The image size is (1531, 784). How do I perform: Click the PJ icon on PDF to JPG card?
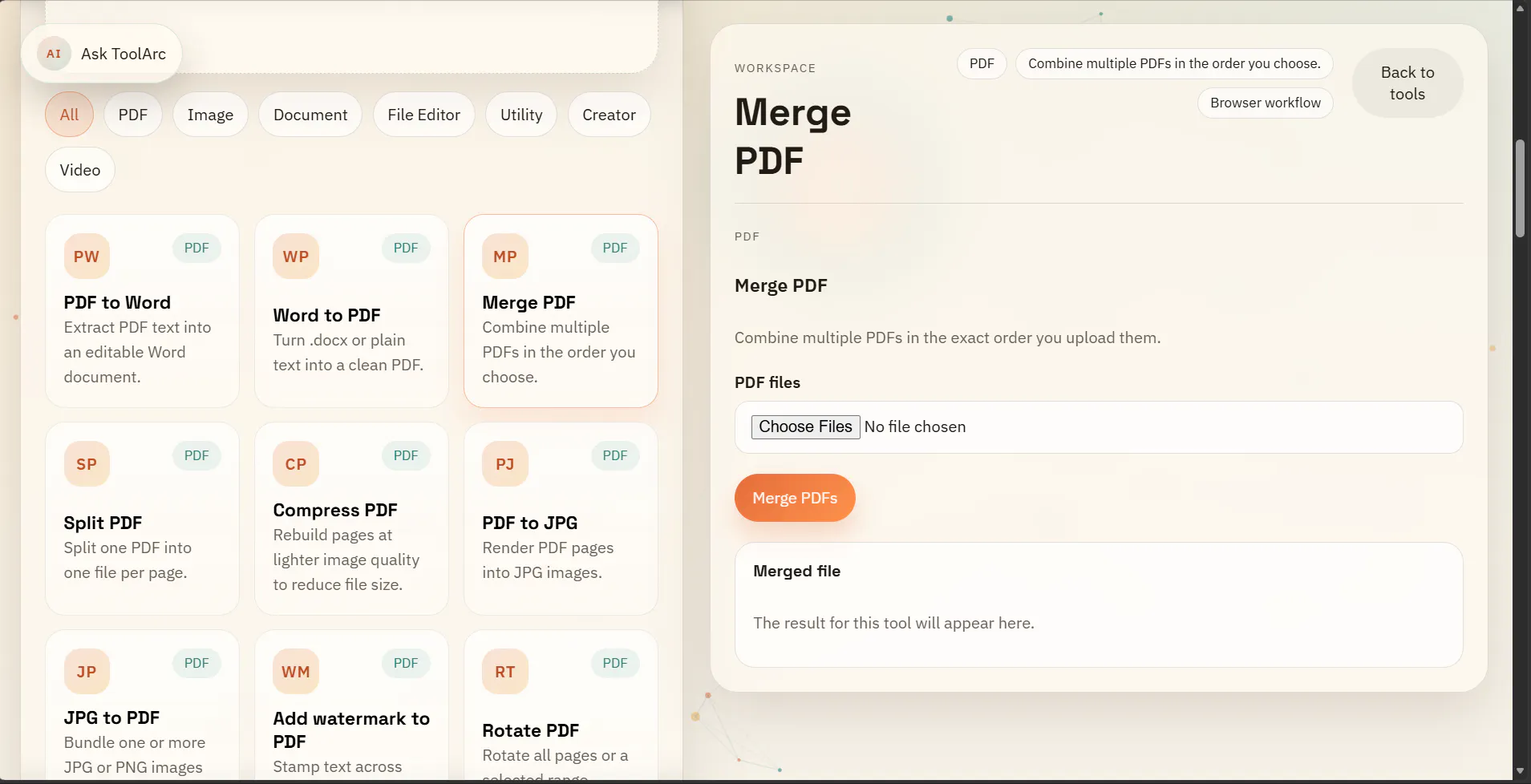(x=505, y=464)
